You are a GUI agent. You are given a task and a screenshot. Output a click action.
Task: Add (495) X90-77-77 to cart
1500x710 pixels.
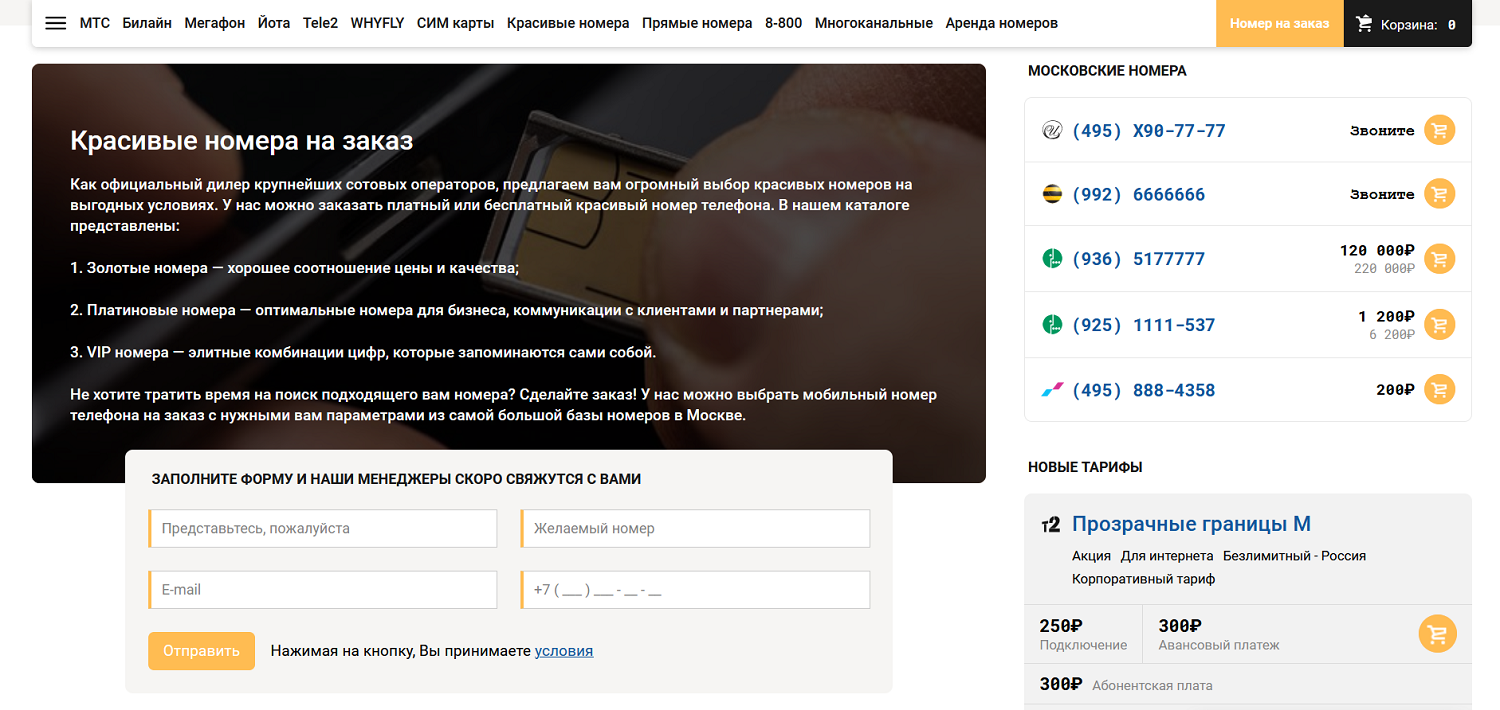[x=1439, y=130]
